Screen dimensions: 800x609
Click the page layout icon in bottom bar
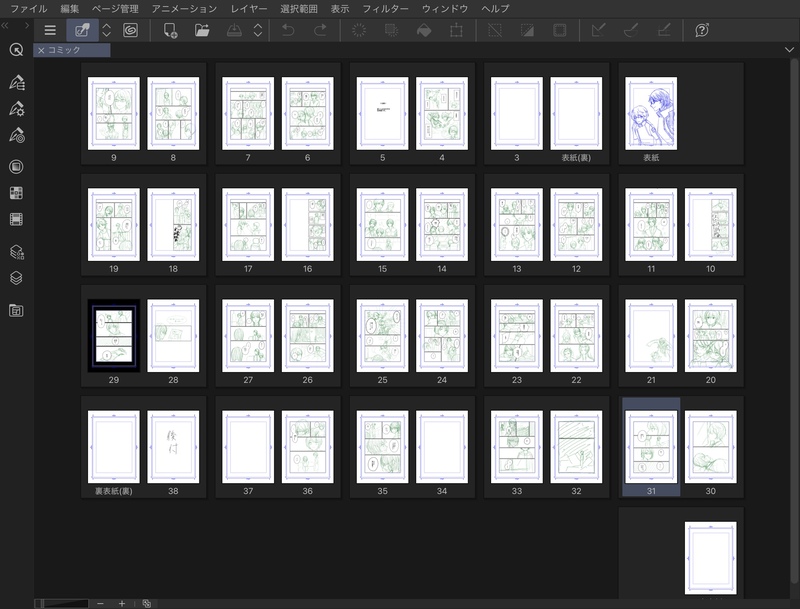[147, 603]
